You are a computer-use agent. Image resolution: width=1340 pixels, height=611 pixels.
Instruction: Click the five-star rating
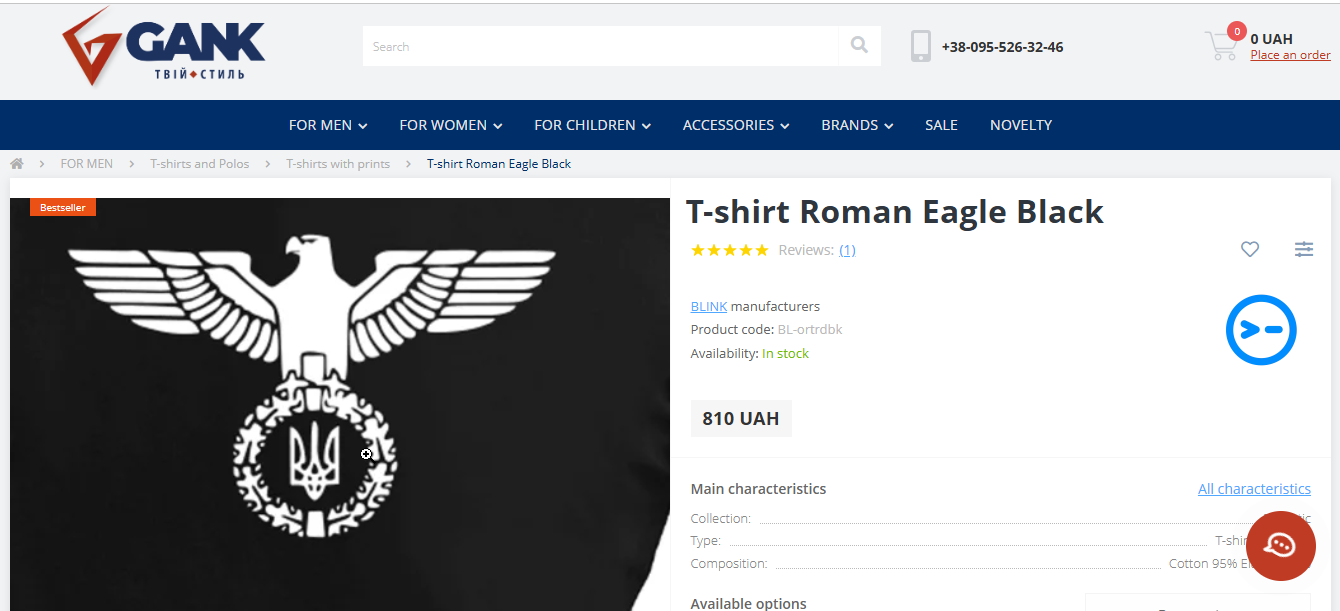(x=730, y=250)
